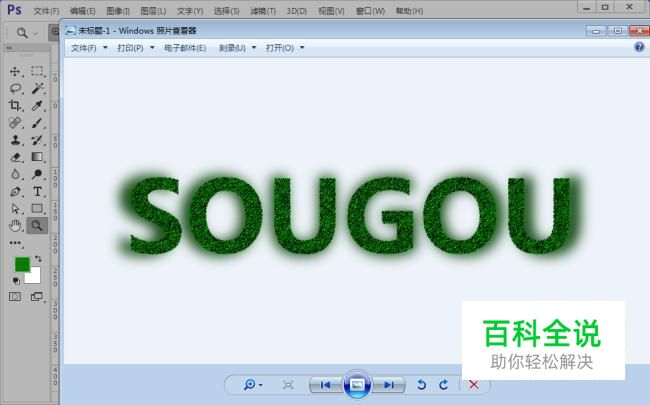Go to the previous photo
The height and width of the screenshot is (405, 650).
coord(325,385)
